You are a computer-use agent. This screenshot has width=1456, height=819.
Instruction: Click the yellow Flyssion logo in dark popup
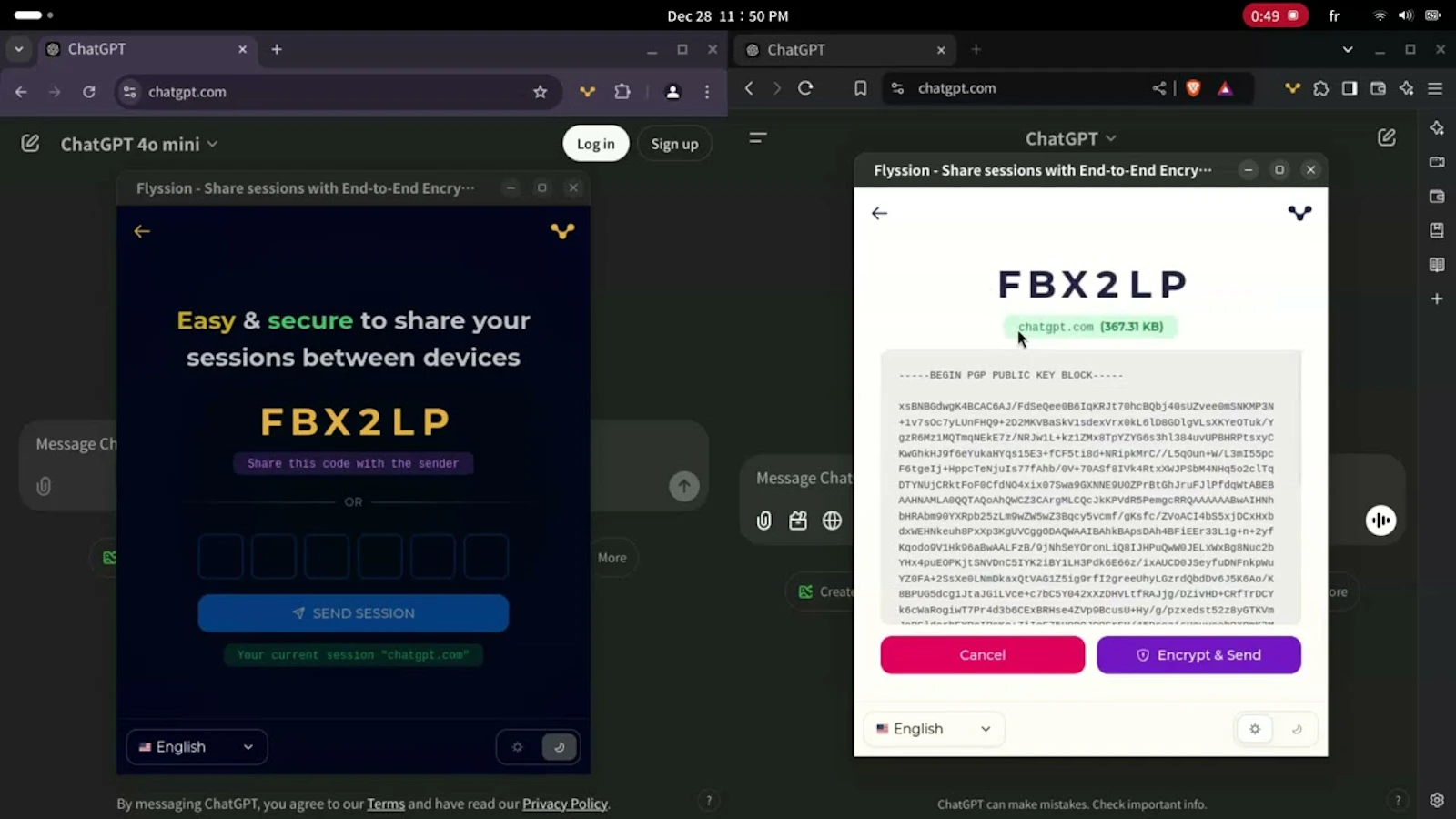point(562,231)
